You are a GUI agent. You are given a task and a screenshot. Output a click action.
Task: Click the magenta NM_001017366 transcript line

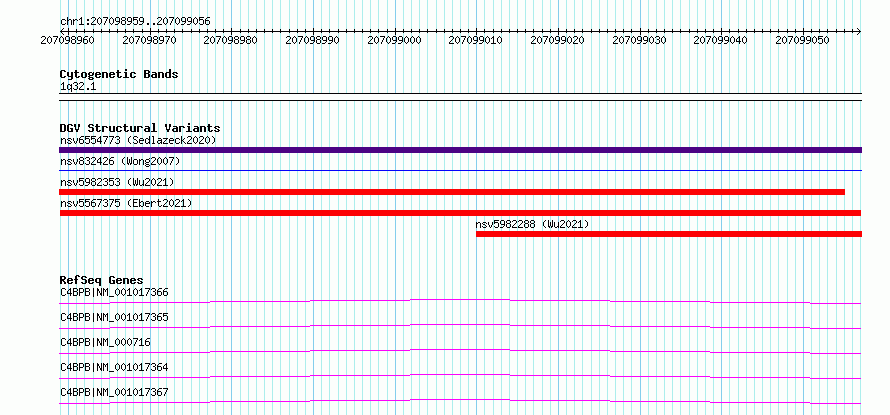pos(460,301)
